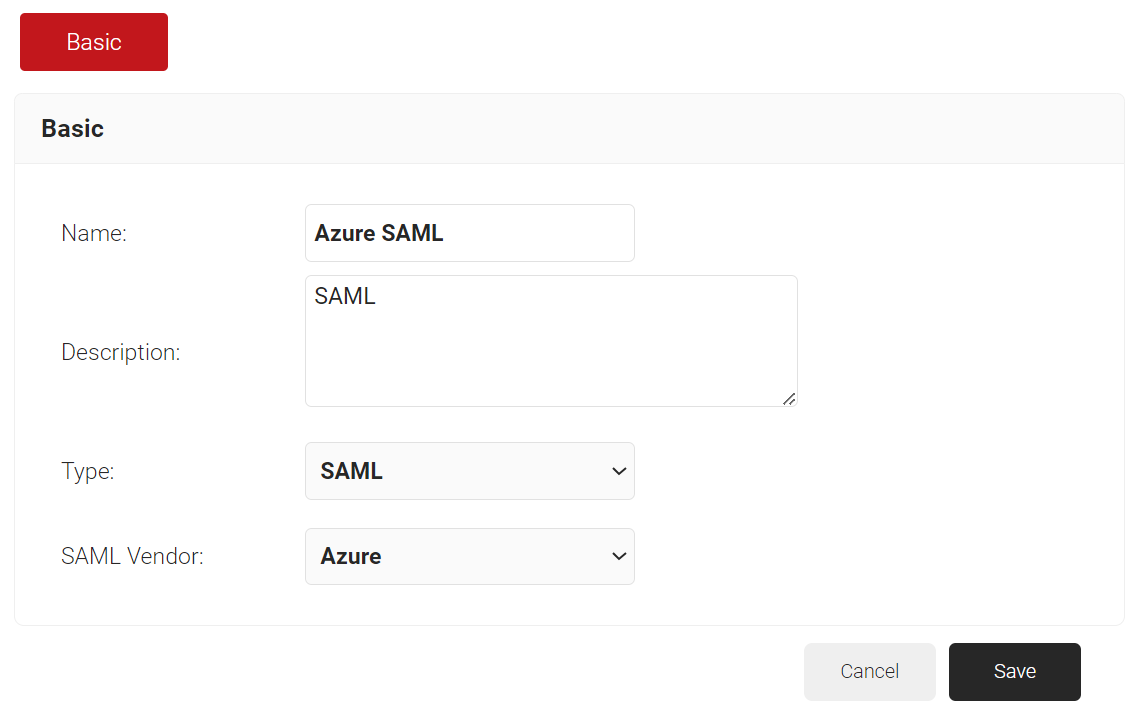Open the SAML Vendor dropdown

point(469,556)
